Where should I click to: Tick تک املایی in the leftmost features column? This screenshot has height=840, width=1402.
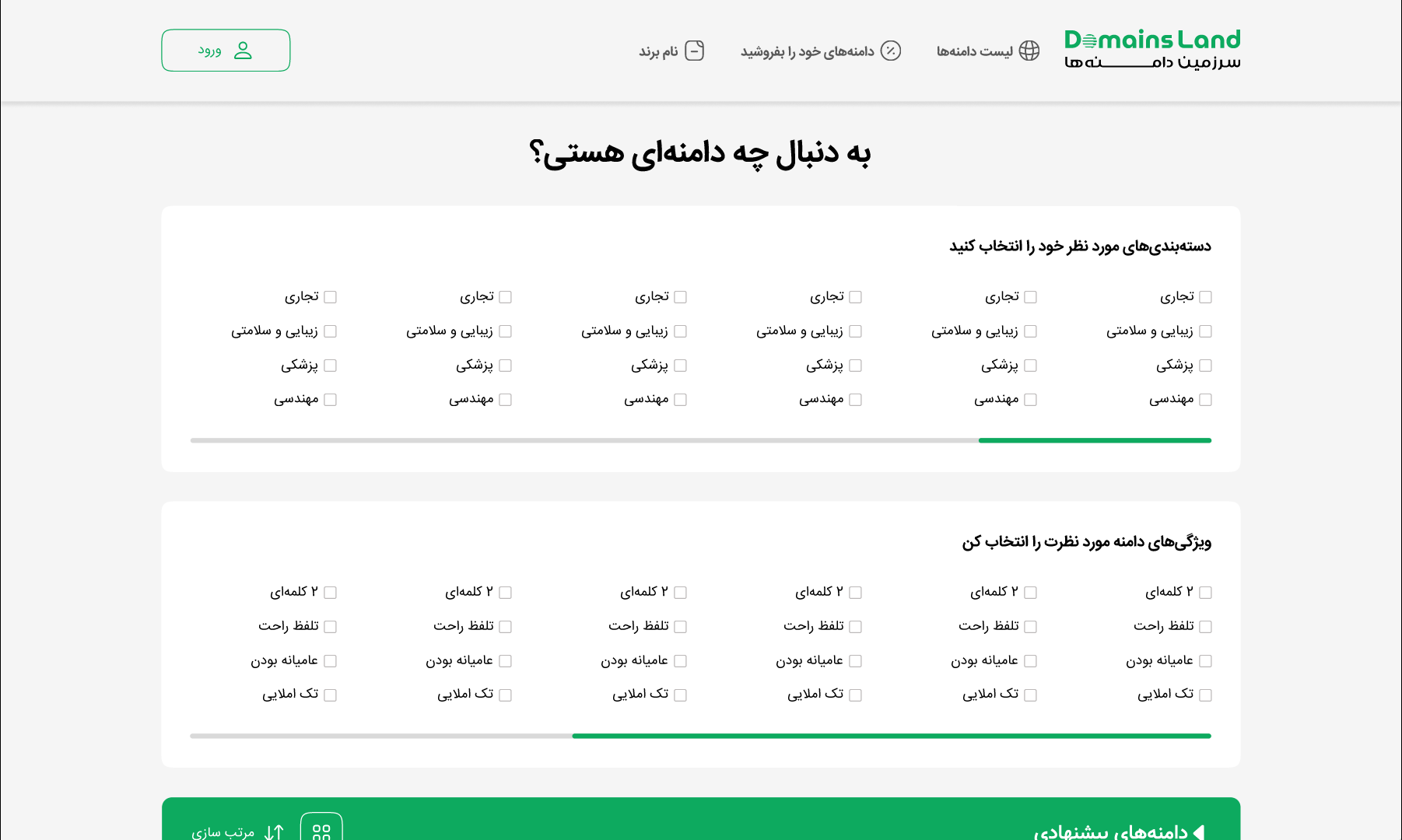[330, 695]
